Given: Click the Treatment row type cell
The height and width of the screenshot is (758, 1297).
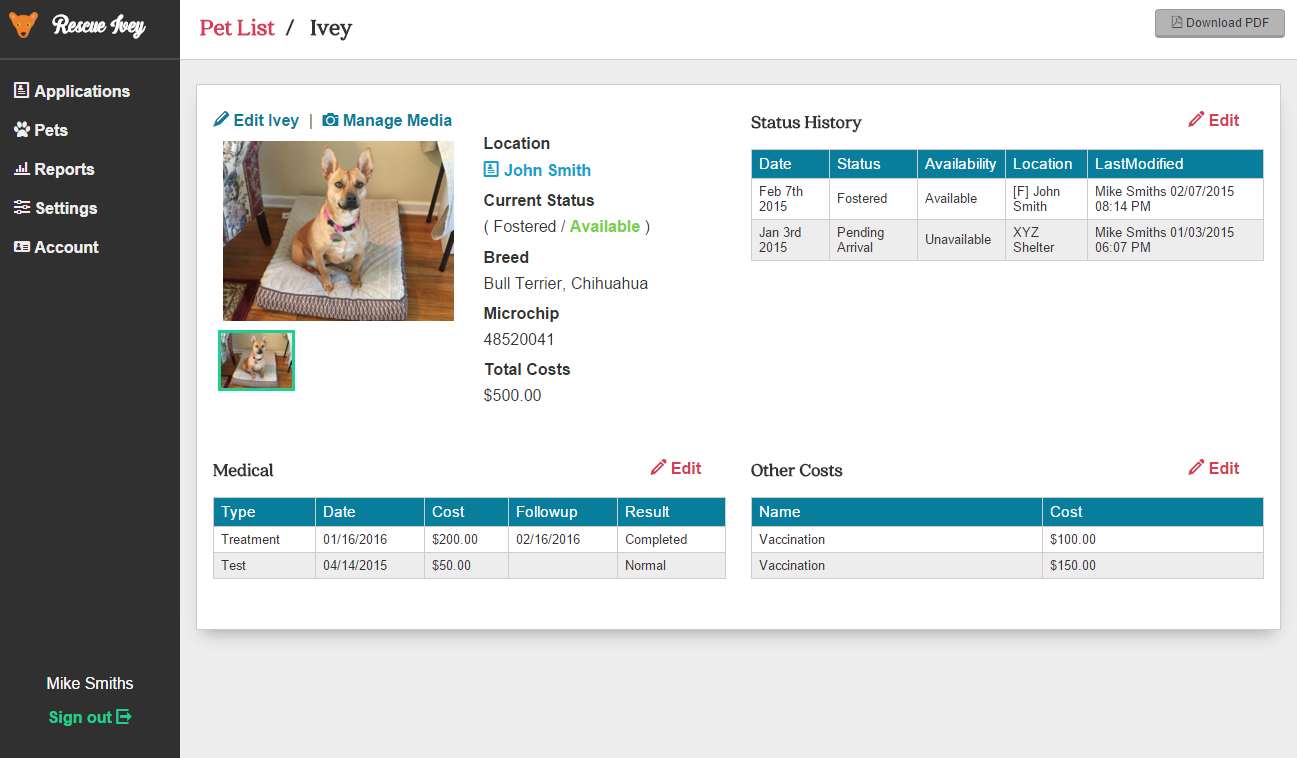Looking at the screenshot, I should coord(264,539).
